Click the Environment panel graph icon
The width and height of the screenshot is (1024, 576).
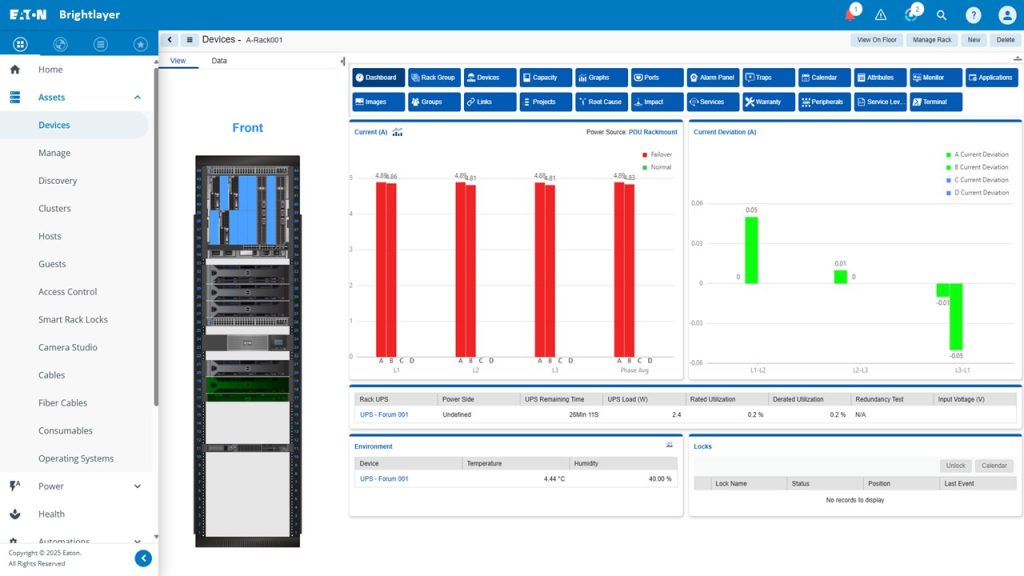coord(669,445)
